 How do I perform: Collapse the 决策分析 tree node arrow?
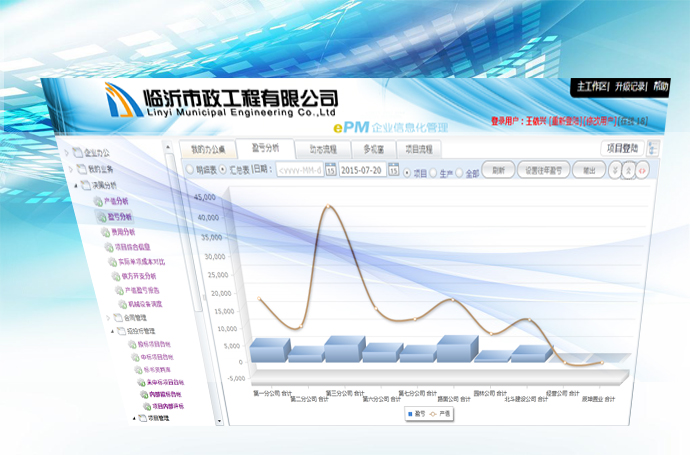[x=75, y=186]
